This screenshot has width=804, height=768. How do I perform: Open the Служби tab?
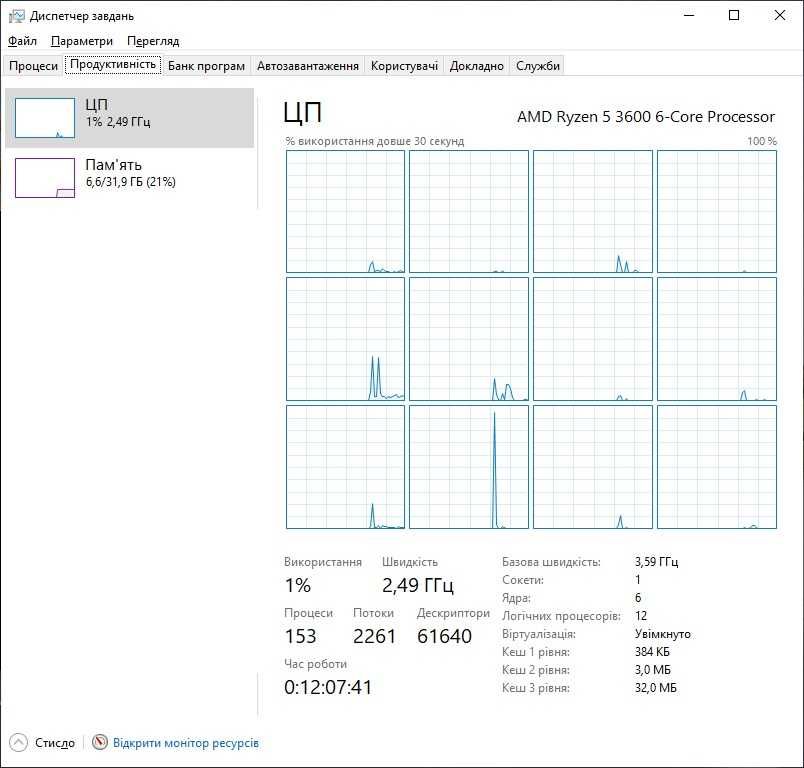[x=537, y=66]
